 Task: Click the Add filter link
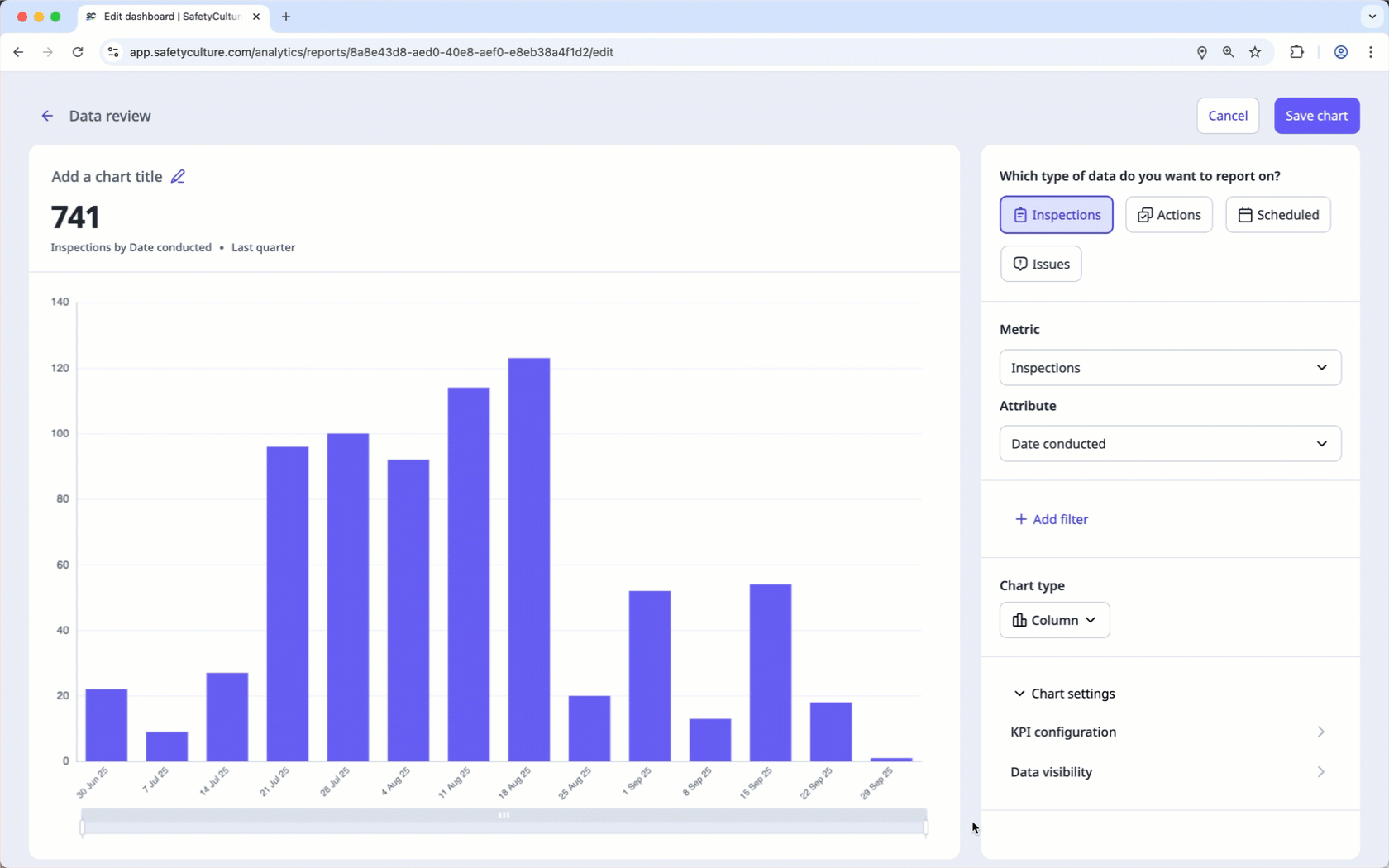pyautogui.click(x=1052, y=519)
